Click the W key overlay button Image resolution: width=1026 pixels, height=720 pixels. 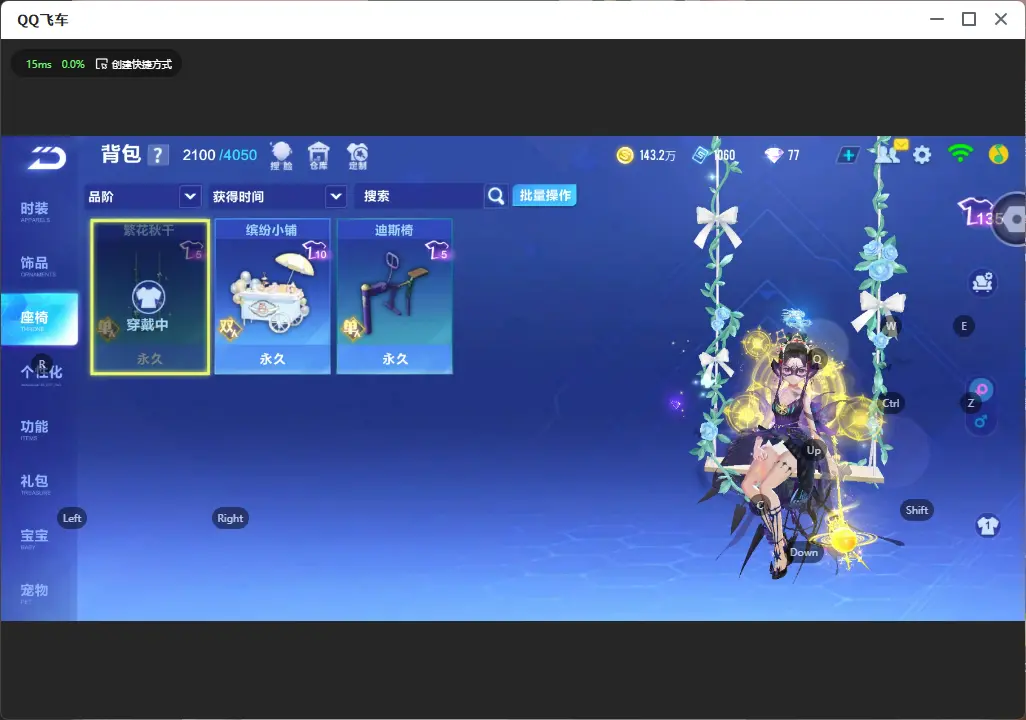point(891,326)
